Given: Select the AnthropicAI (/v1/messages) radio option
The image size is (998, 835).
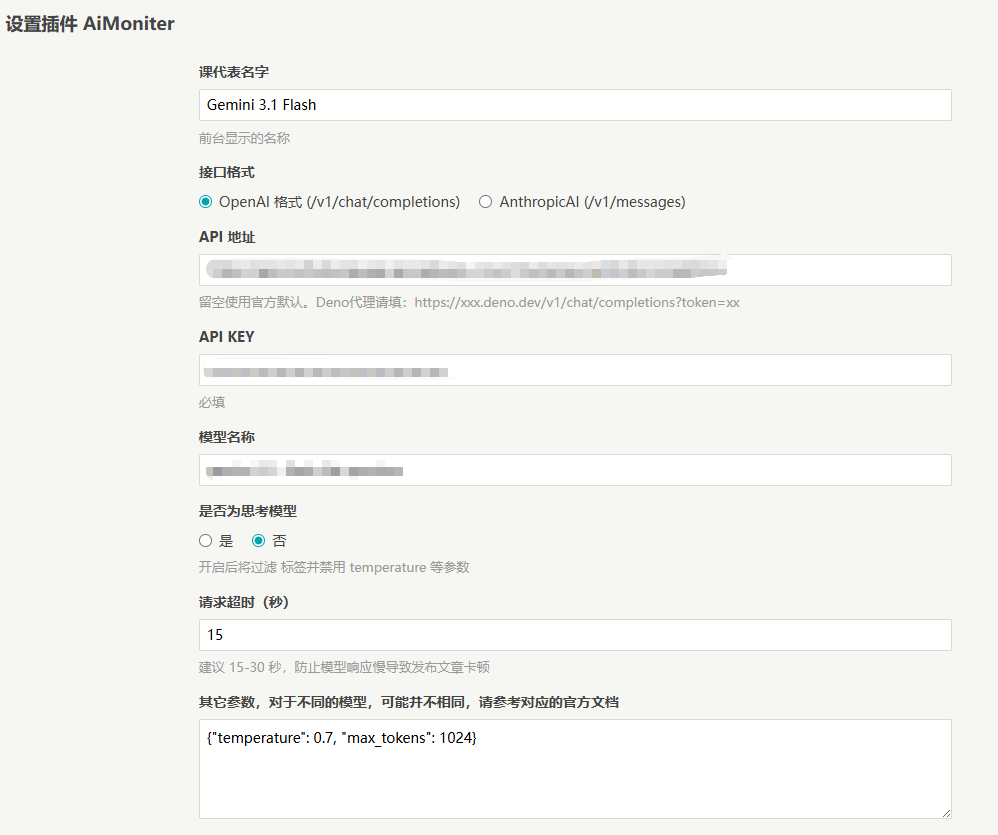Looking at the screenshot, I should point(486,202).
